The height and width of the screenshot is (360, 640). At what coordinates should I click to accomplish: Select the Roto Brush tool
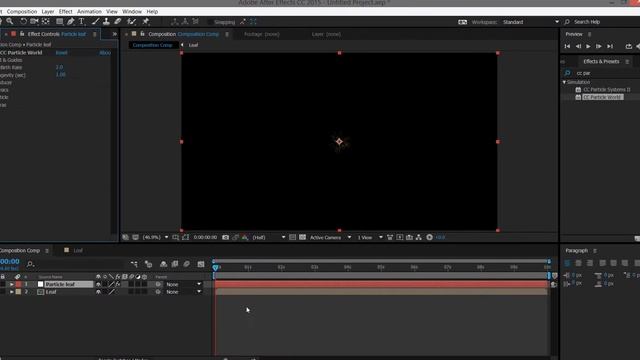[131, 21]
